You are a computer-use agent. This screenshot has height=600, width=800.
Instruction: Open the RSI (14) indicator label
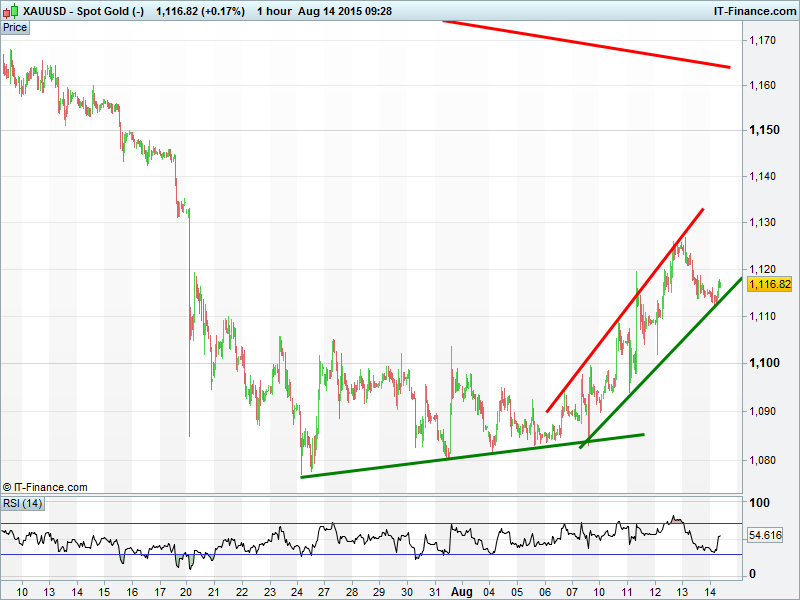[20, 502]
